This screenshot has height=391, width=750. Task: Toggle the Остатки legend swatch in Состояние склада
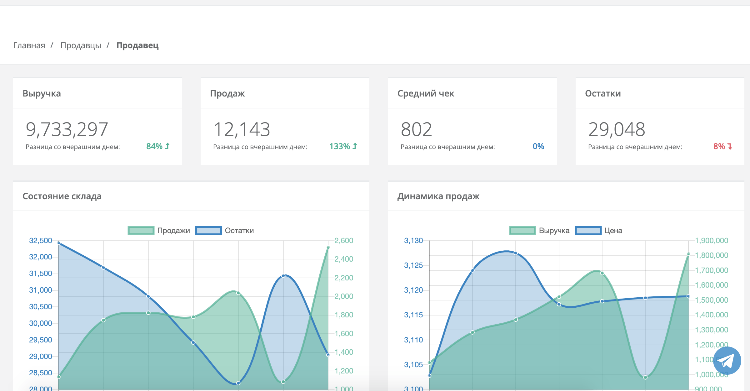209,230
